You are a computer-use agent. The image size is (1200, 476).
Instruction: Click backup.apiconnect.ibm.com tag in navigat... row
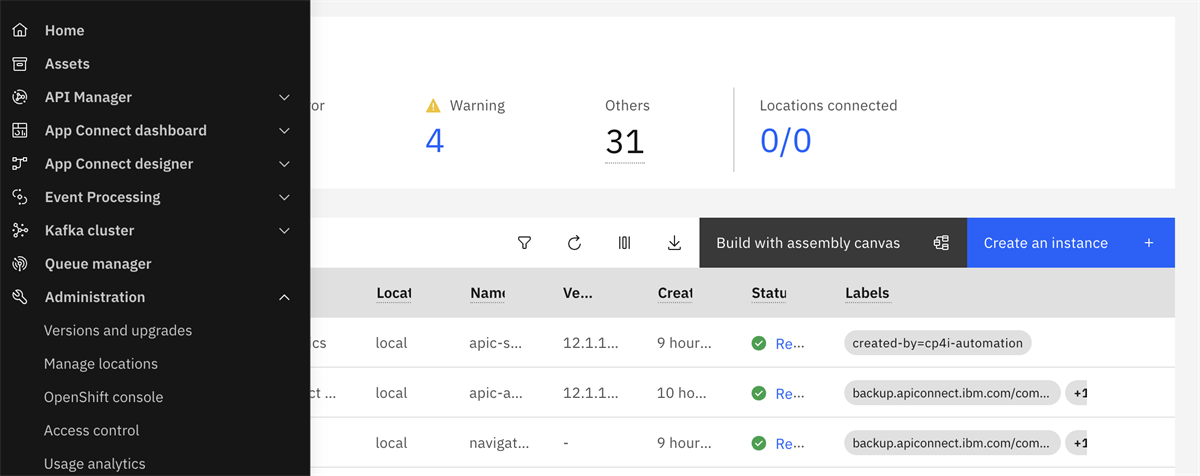pyautogui.click(x=952, y=443)
